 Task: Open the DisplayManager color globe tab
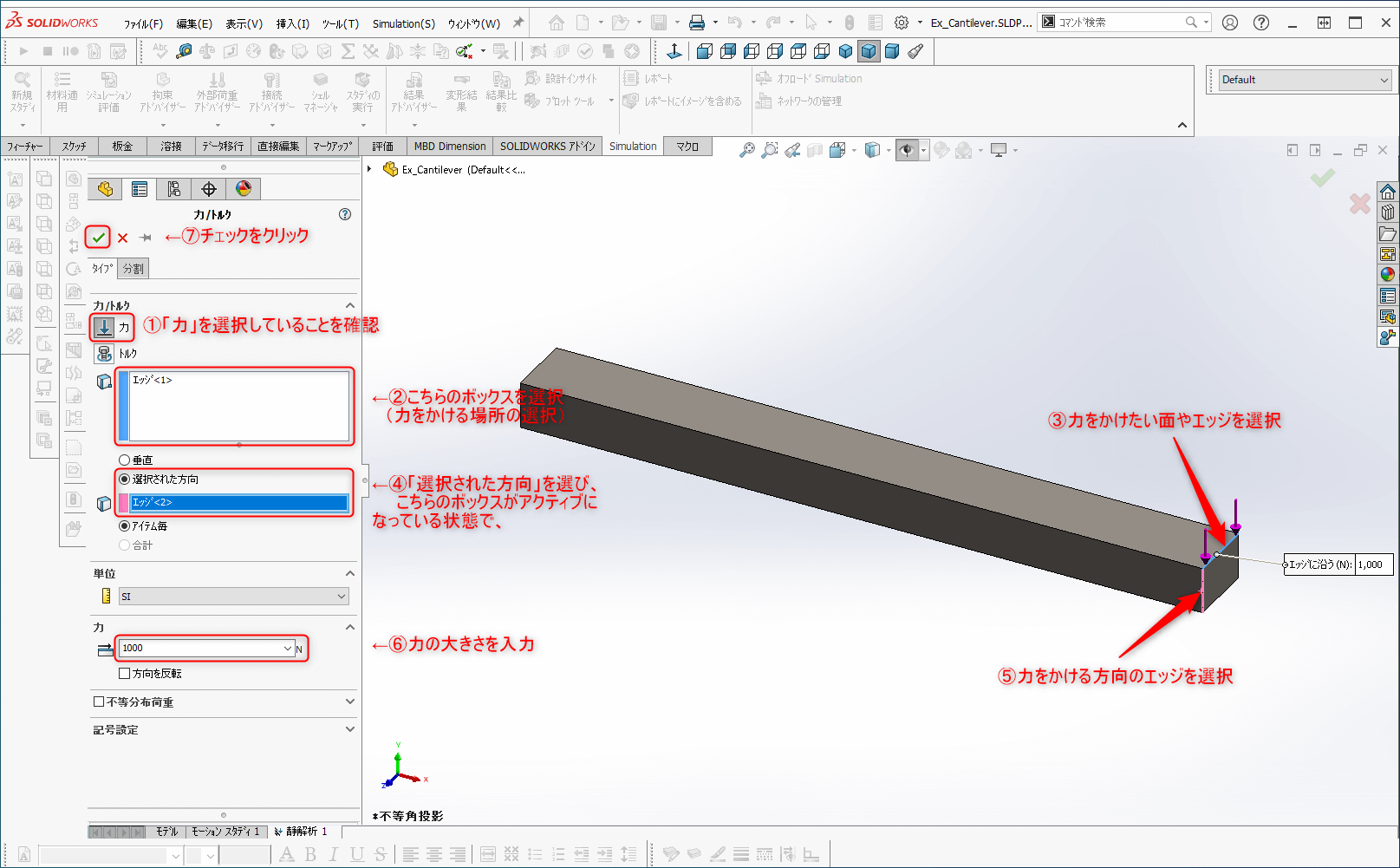pyautogui.click(x=244, y=188)
